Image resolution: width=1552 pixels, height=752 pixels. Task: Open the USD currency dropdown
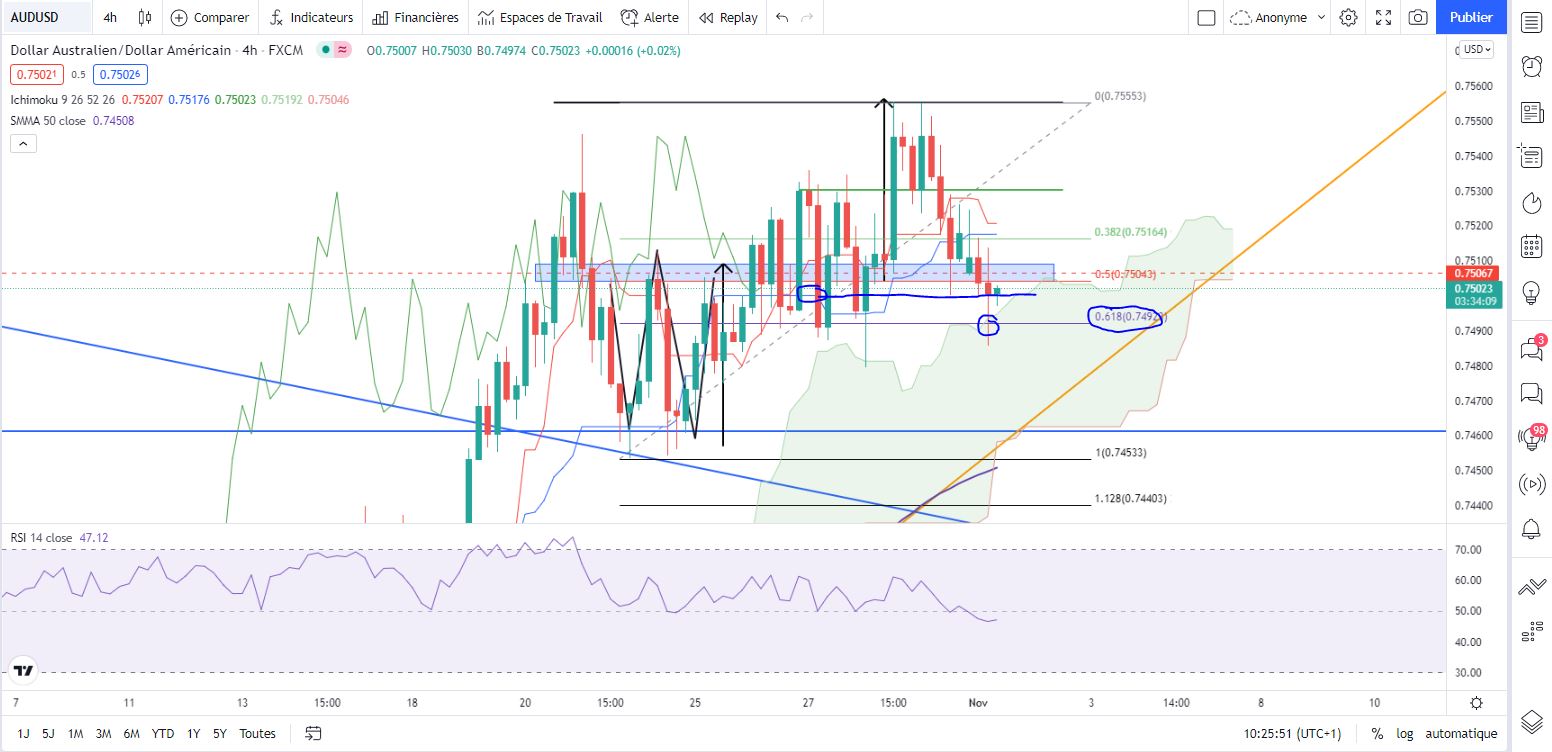pyautogui.click(x=1476, y=49)
